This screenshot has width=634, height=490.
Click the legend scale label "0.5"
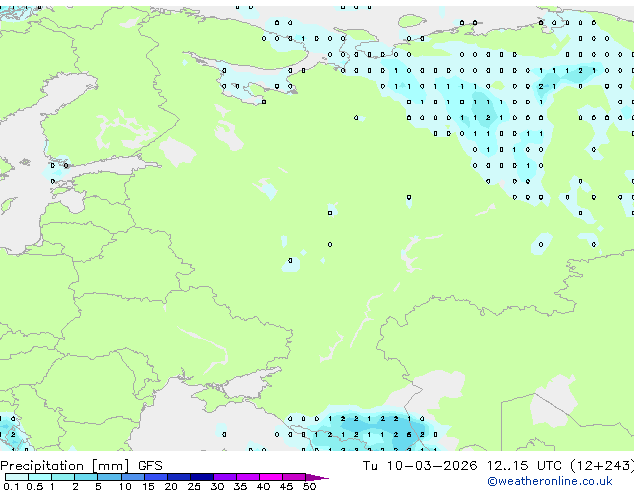[x=34, y=486]
